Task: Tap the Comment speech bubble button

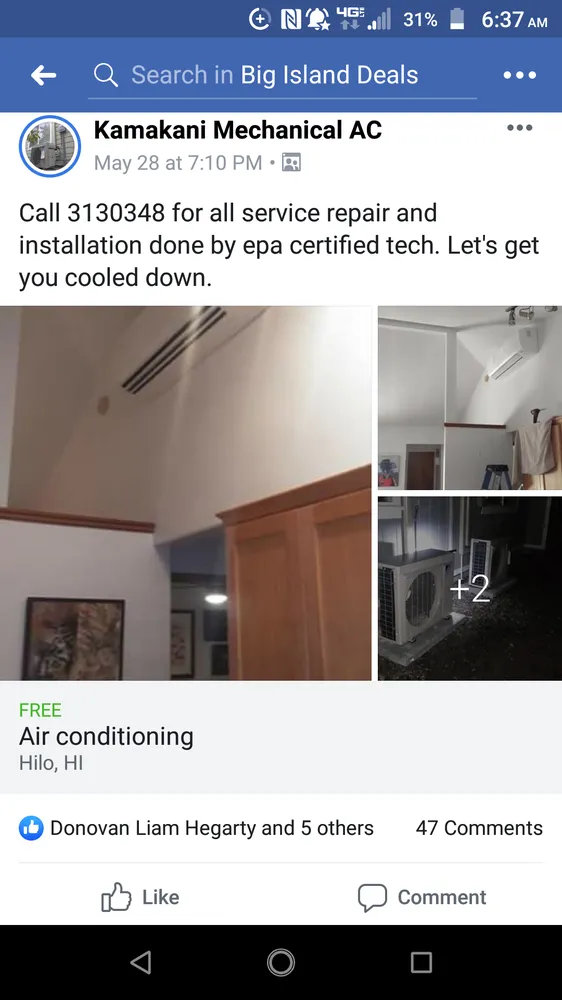Action: click(x=422, y=897)
